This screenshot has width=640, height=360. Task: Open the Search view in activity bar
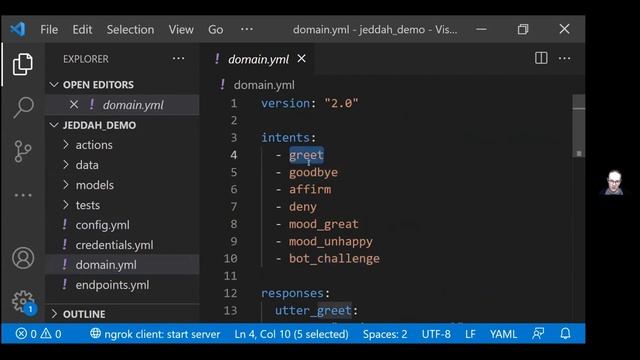coord(23,107)
